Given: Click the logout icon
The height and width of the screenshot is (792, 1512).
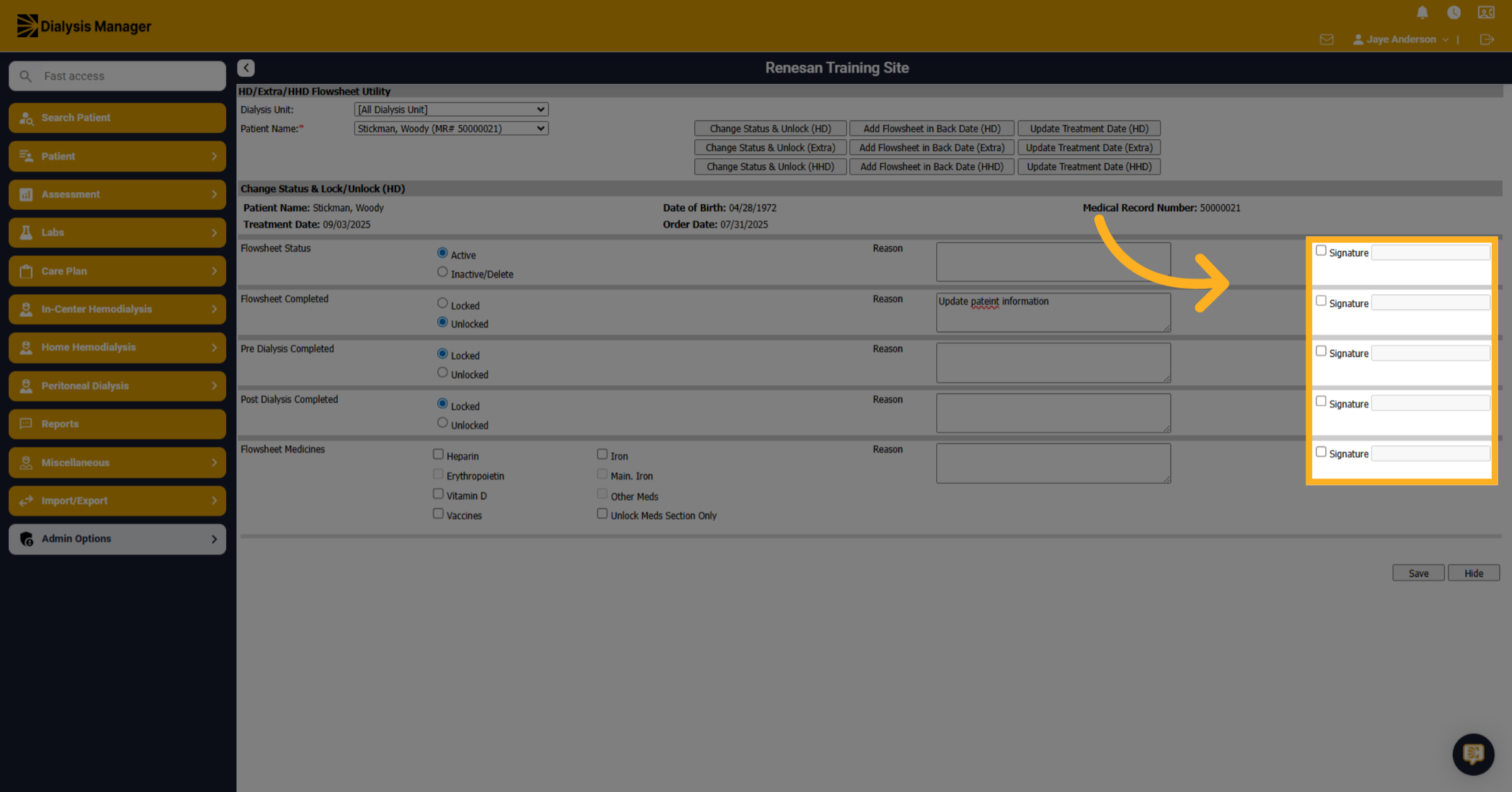Looking at the screenshot, I should click(x=1487, y=40).
